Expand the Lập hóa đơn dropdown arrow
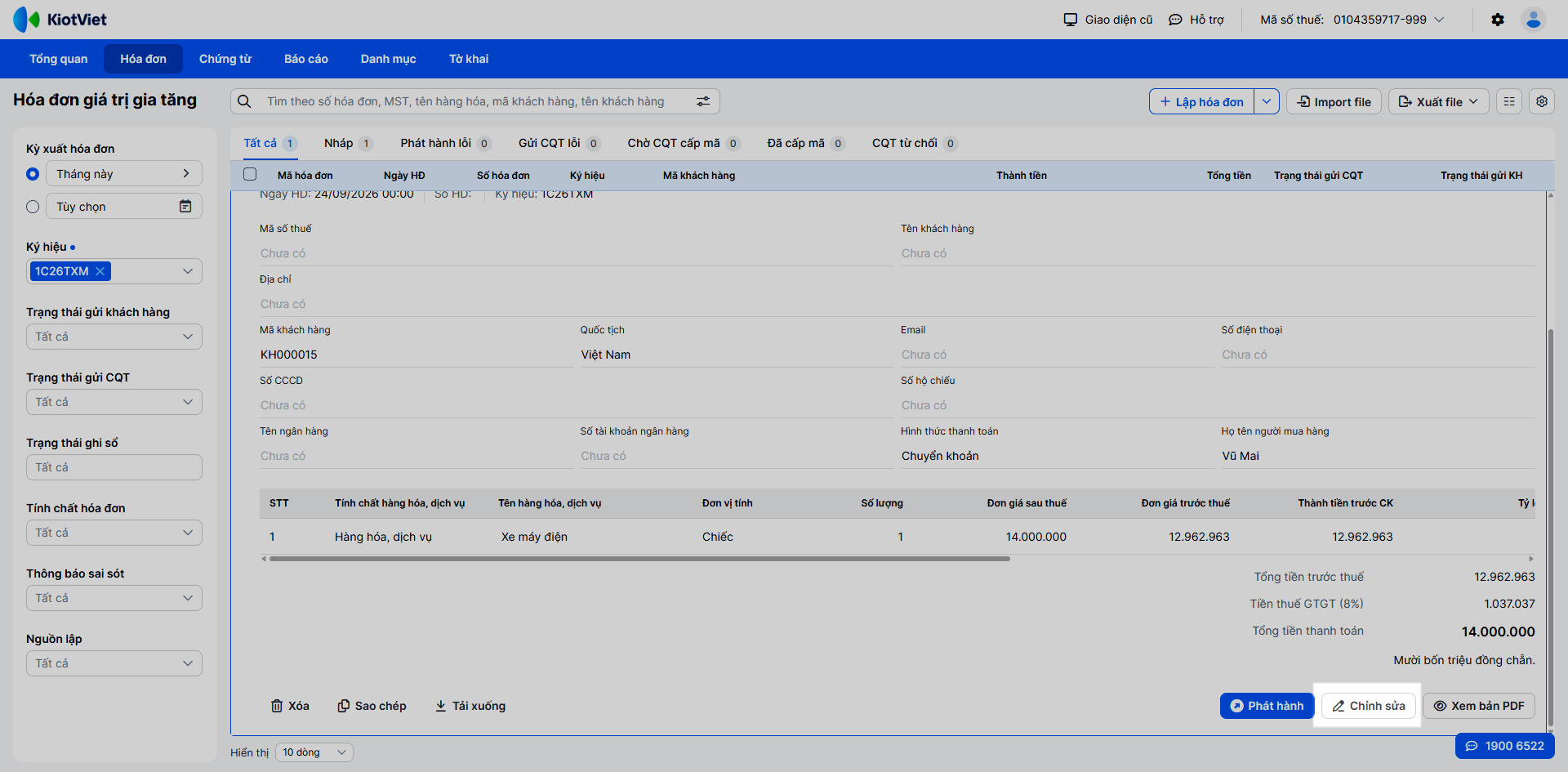The height and width of the screenshot is (772, 1568). pos(1266,101)
